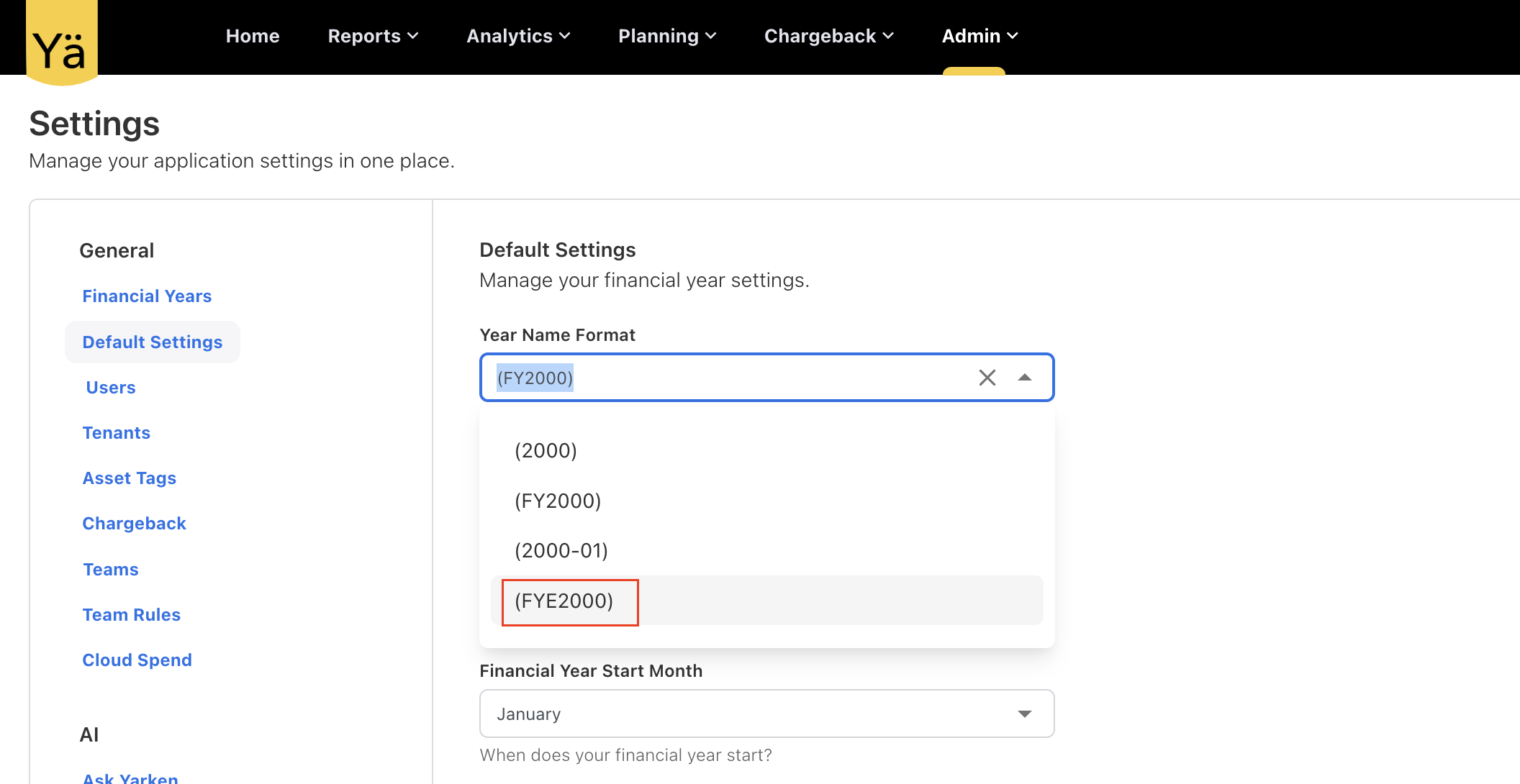The image size is (1520, 784).
Task: Open the Reports menu
Action: pyautogui.click(x=372, y=36)
